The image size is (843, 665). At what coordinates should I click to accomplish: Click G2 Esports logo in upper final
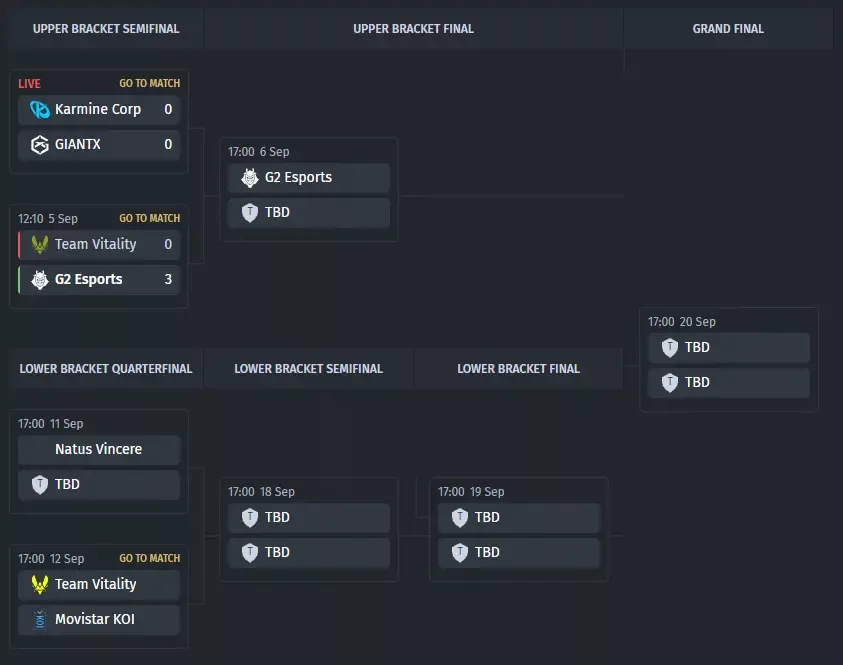(x=249, y=177)
